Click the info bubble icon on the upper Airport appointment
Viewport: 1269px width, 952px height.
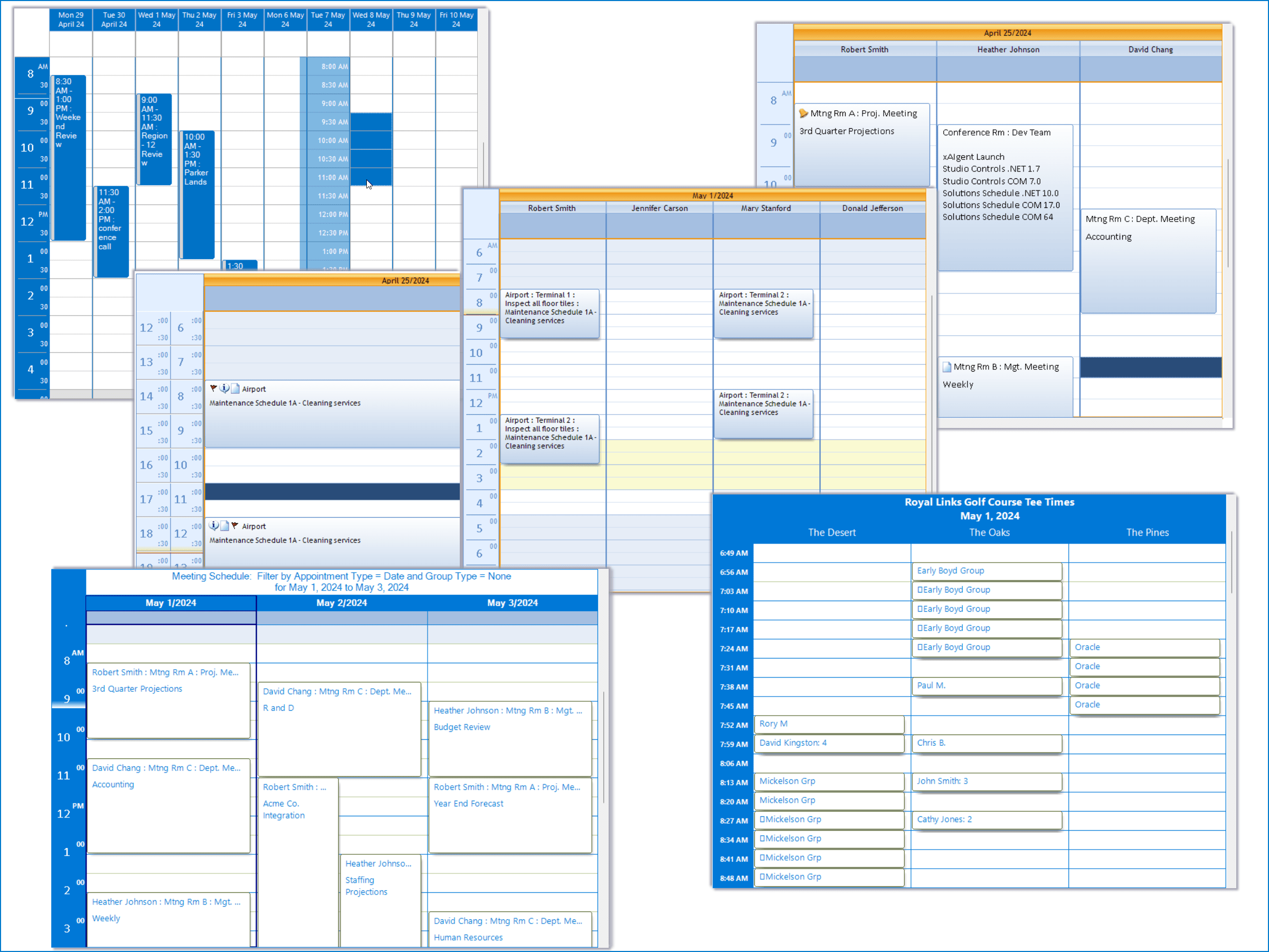click(x=224, y=388)
